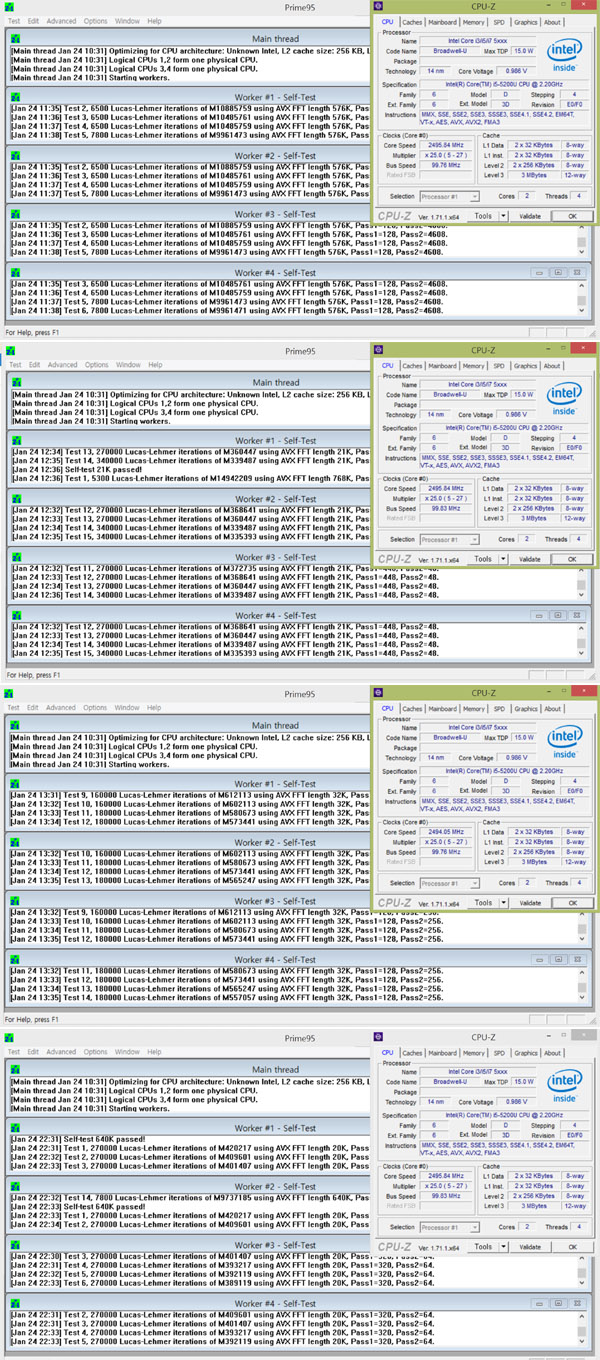Click Validate button in CPU-Z beside 11:3x log
The image size is (600, 1360).
point(530,216)
